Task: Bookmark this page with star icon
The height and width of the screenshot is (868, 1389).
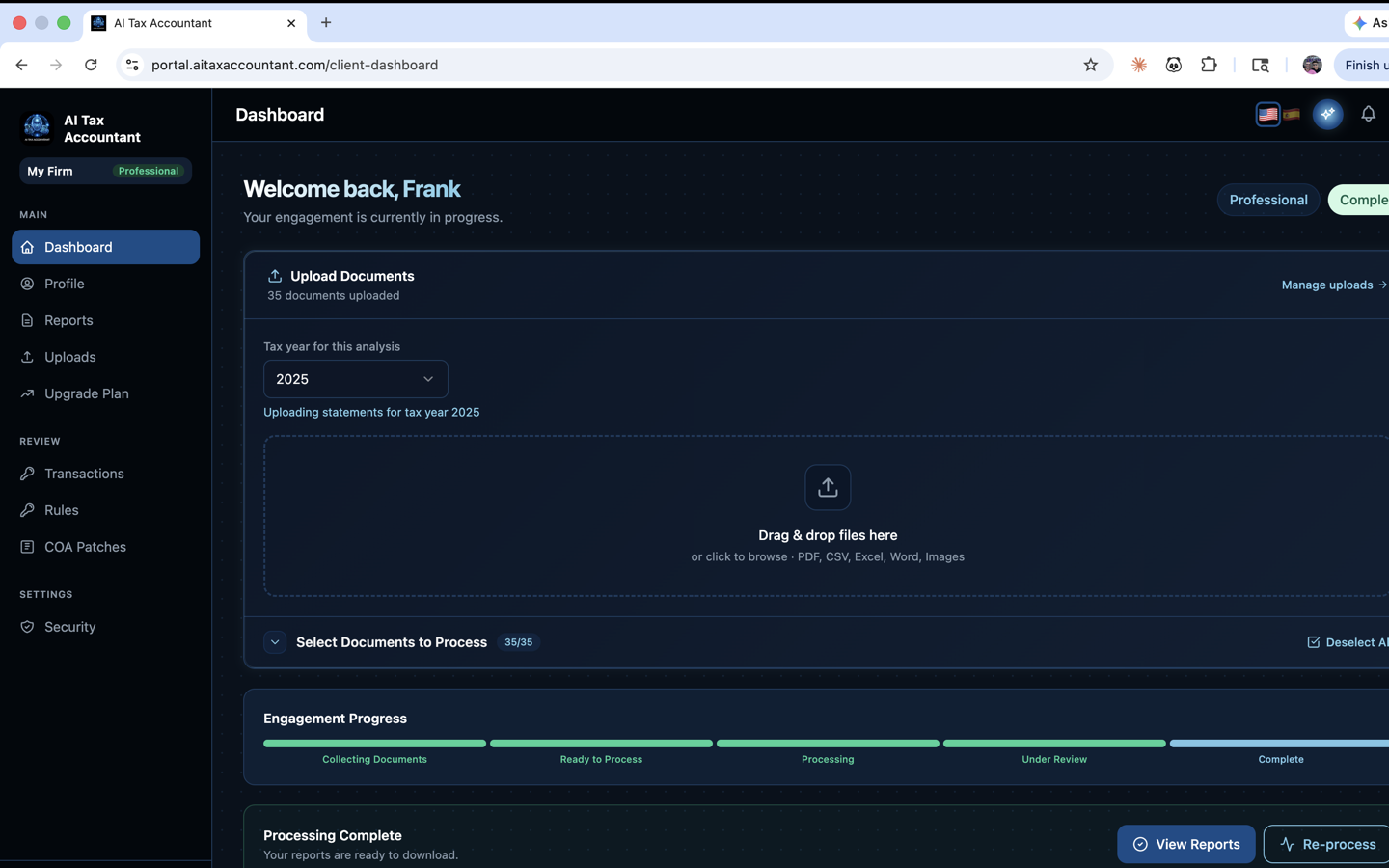Action: (1090, 65)
